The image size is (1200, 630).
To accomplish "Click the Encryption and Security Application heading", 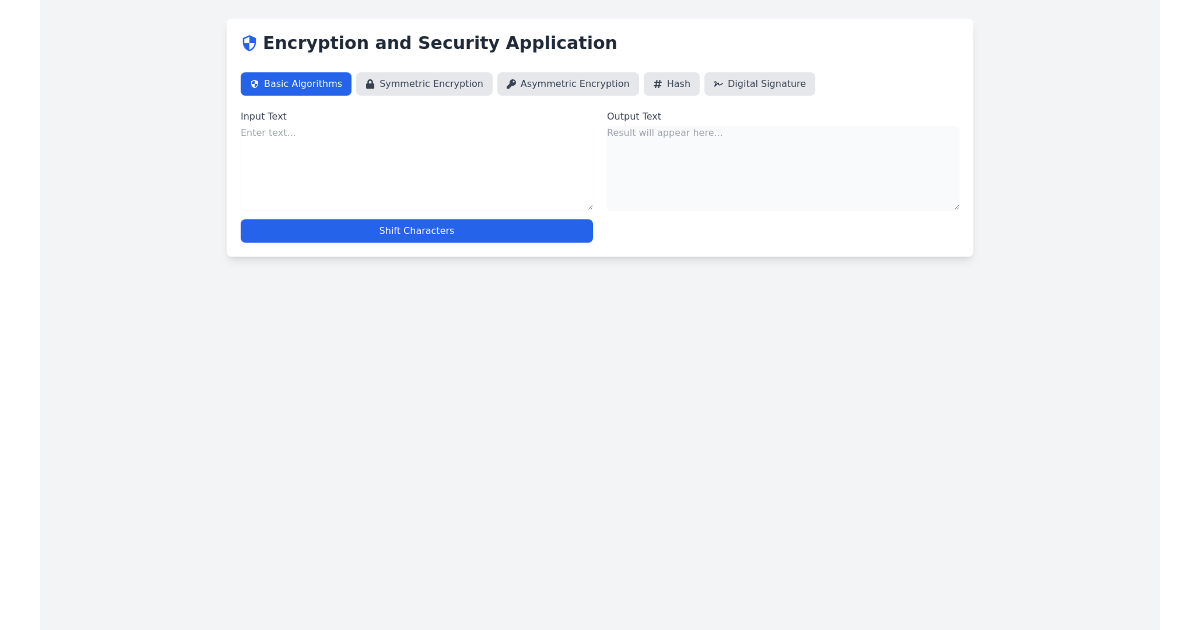I will pos(440,42).
